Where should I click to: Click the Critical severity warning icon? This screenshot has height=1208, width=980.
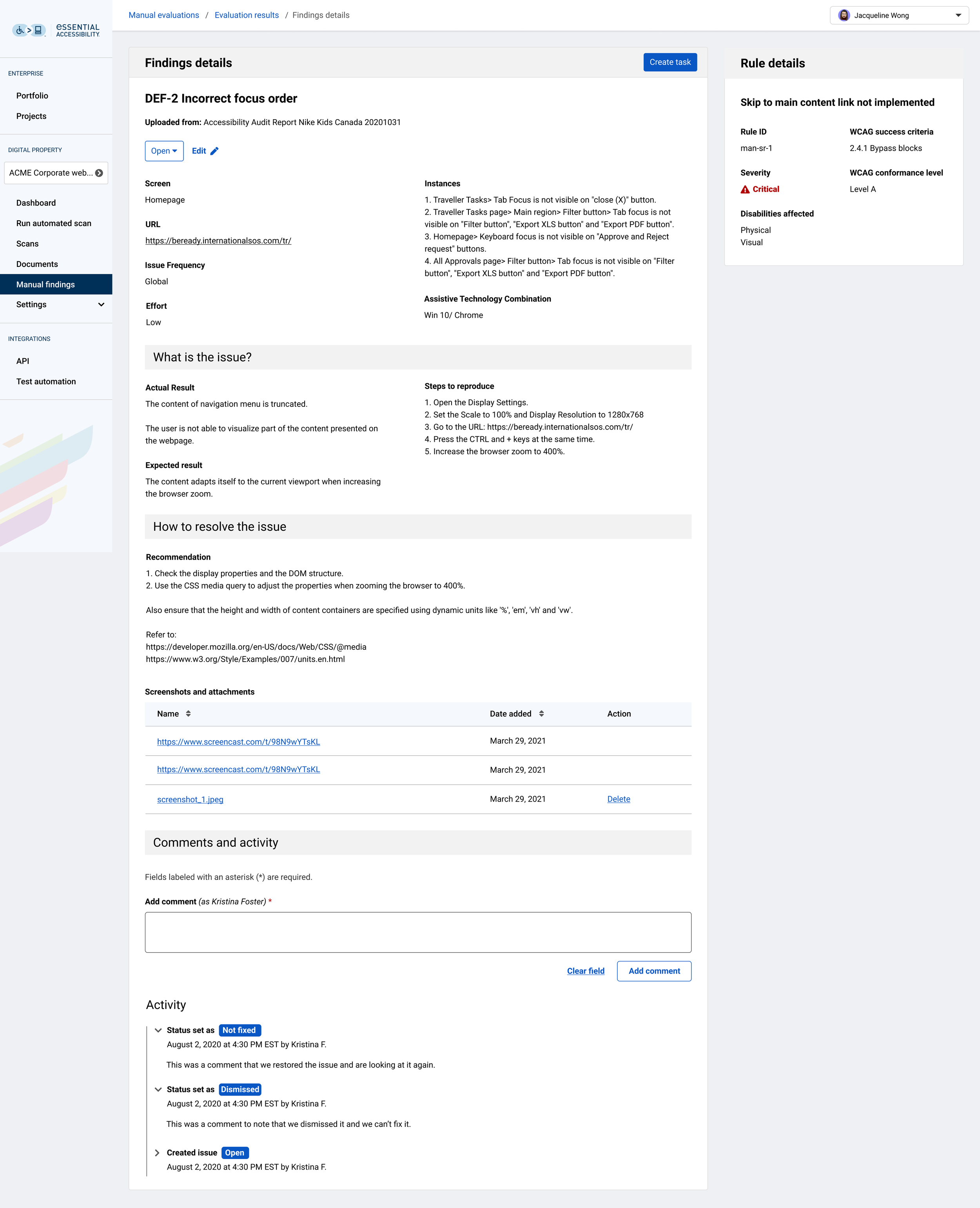pos(746,189)
